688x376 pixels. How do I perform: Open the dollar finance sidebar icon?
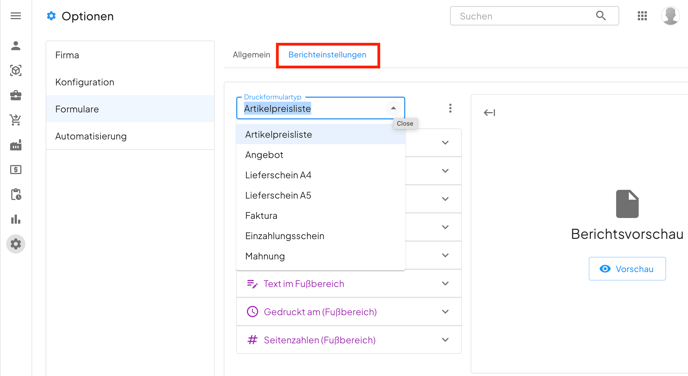[16, 169]
